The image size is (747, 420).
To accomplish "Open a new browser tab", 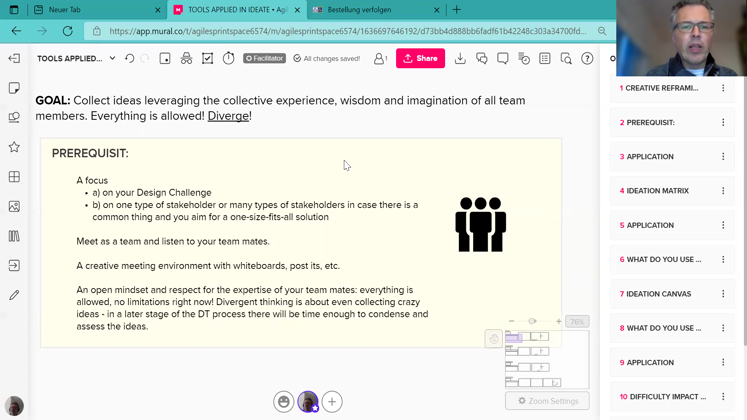I will tap(456, 10).
